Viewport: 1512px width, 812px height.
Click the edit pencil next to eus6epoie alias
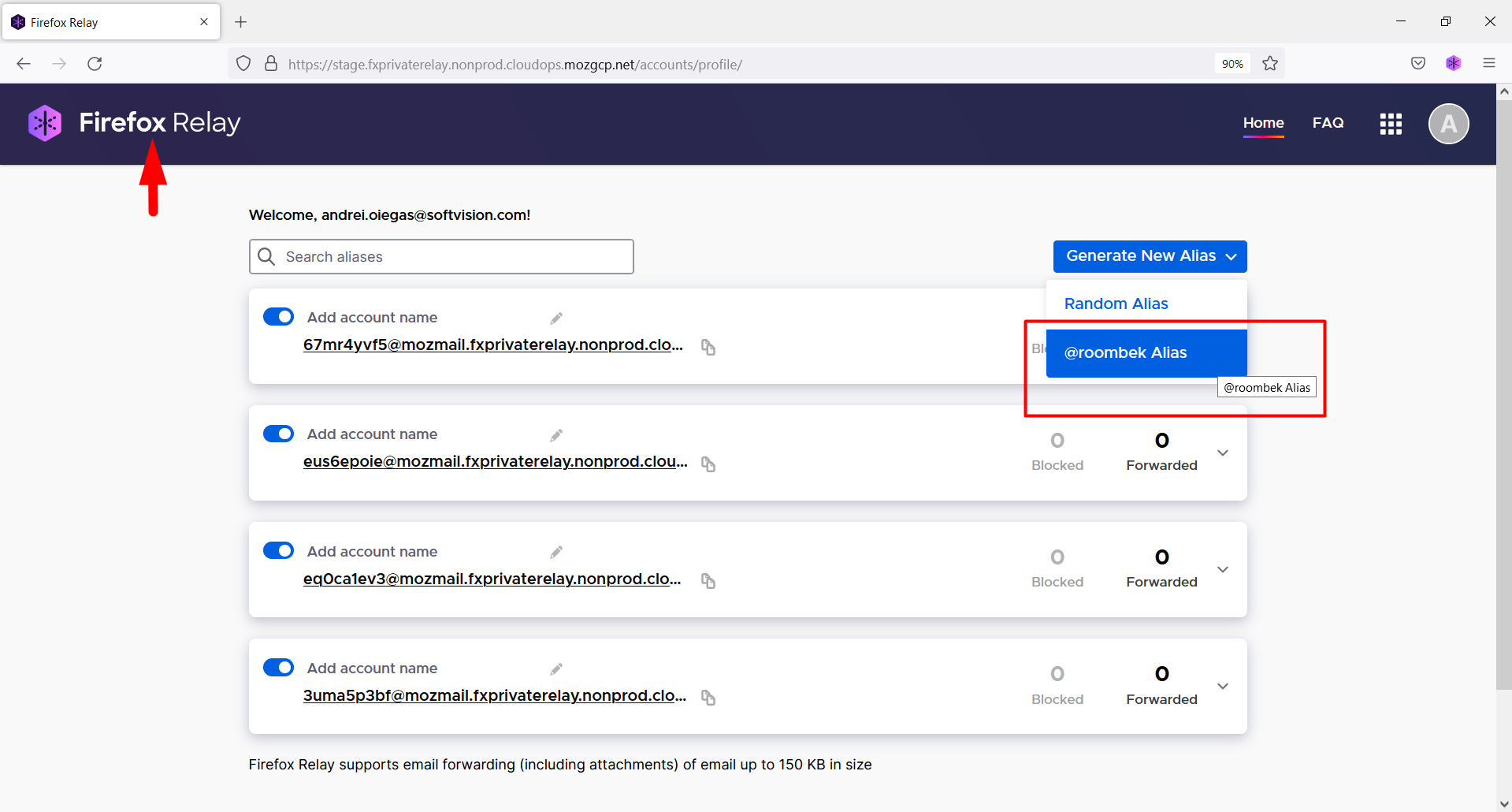click(x=555, y=434)
